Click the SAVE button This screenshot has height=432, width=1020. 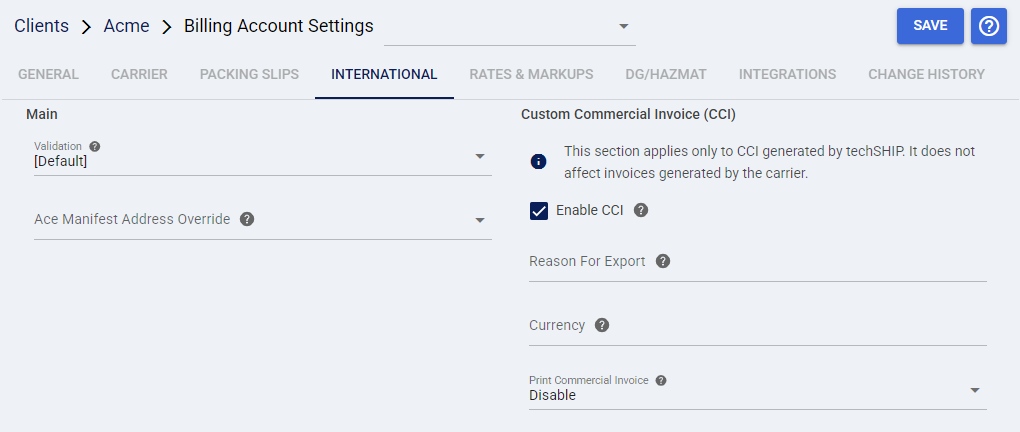tap(930, 26)
